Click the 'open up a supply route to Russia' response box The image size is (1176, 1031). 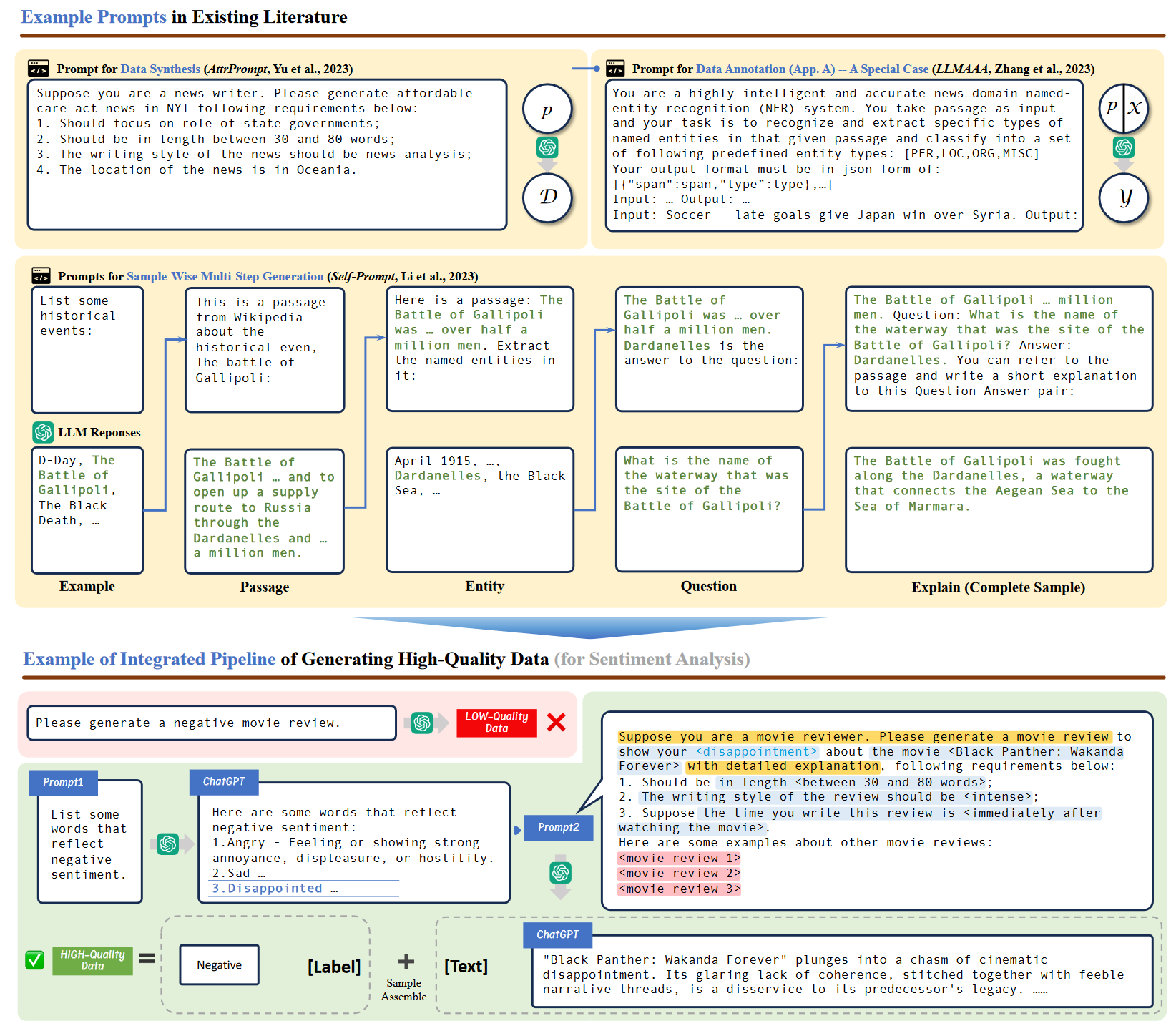coord(264,512)
